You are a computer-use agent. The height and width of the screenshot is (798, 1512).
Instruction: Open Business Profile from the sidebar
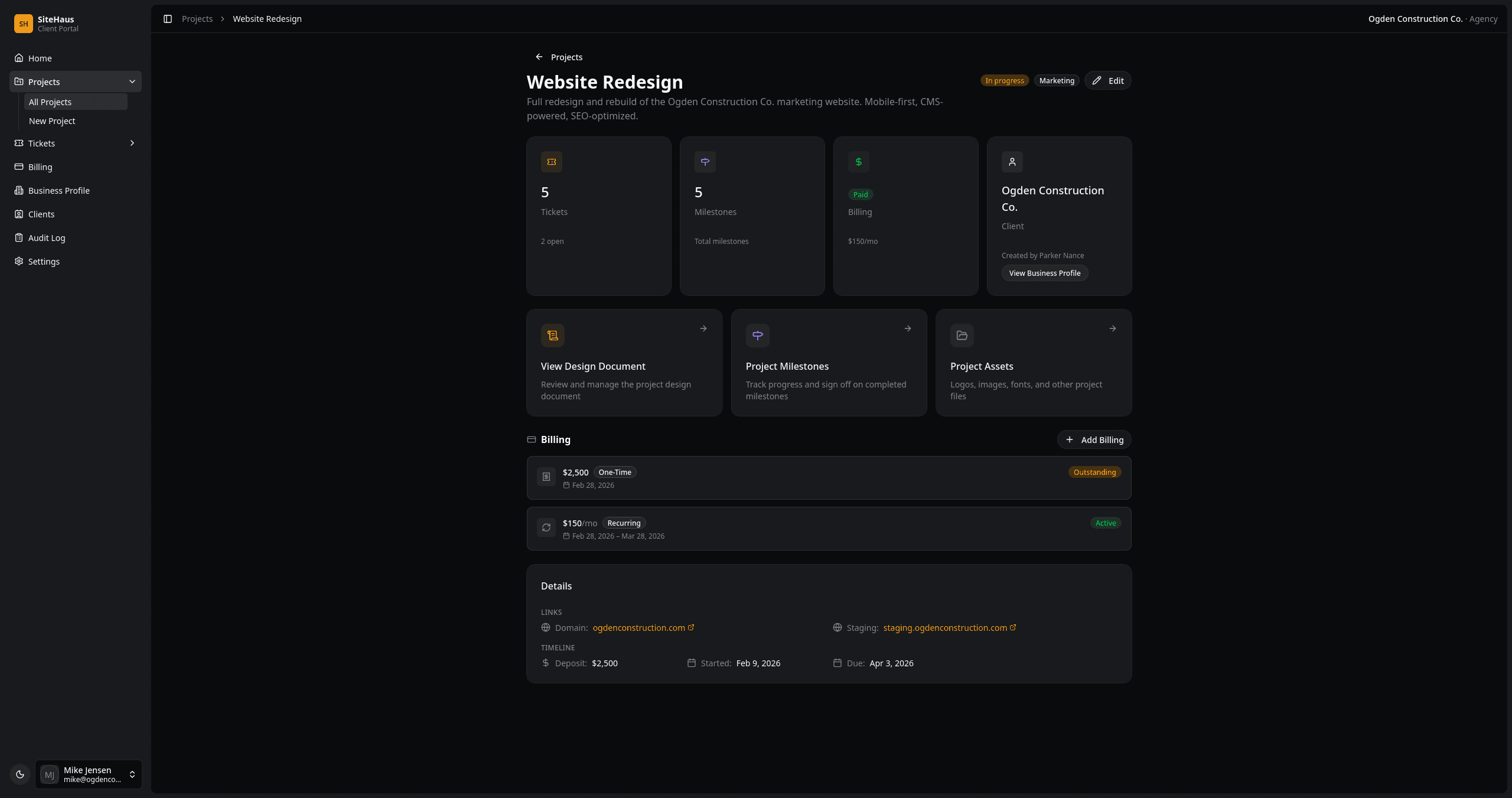click(58, 190)
